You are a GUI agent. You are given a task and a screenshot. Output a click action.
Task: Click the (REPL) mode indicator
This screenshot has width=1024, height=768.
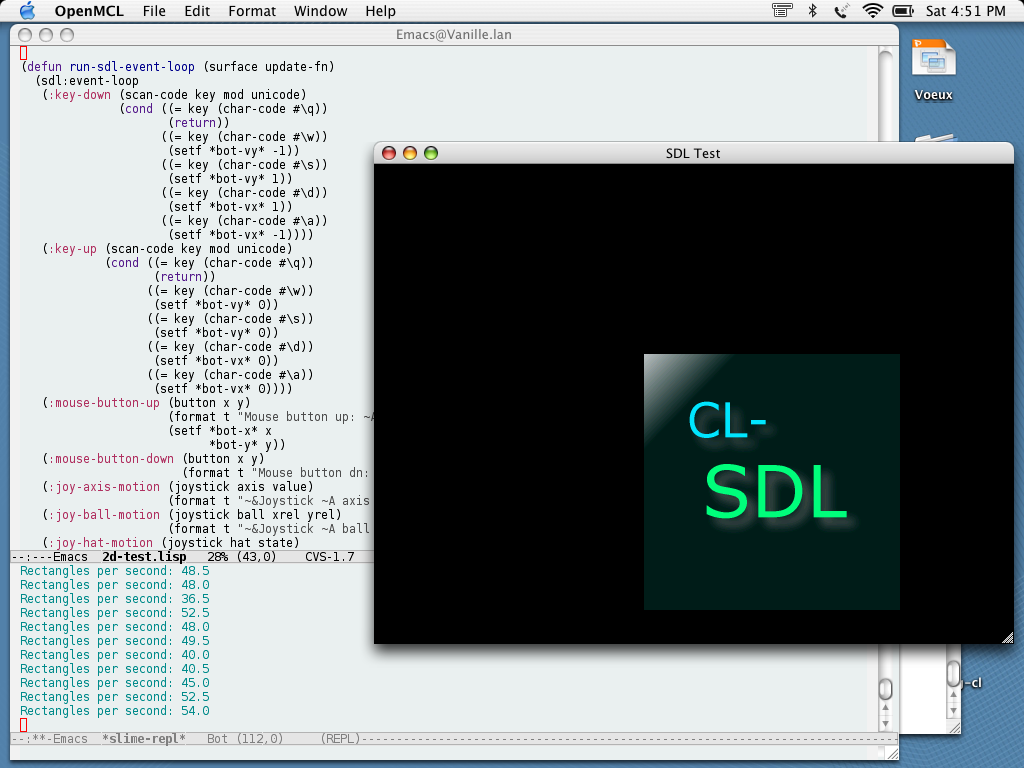pos(340,739)
